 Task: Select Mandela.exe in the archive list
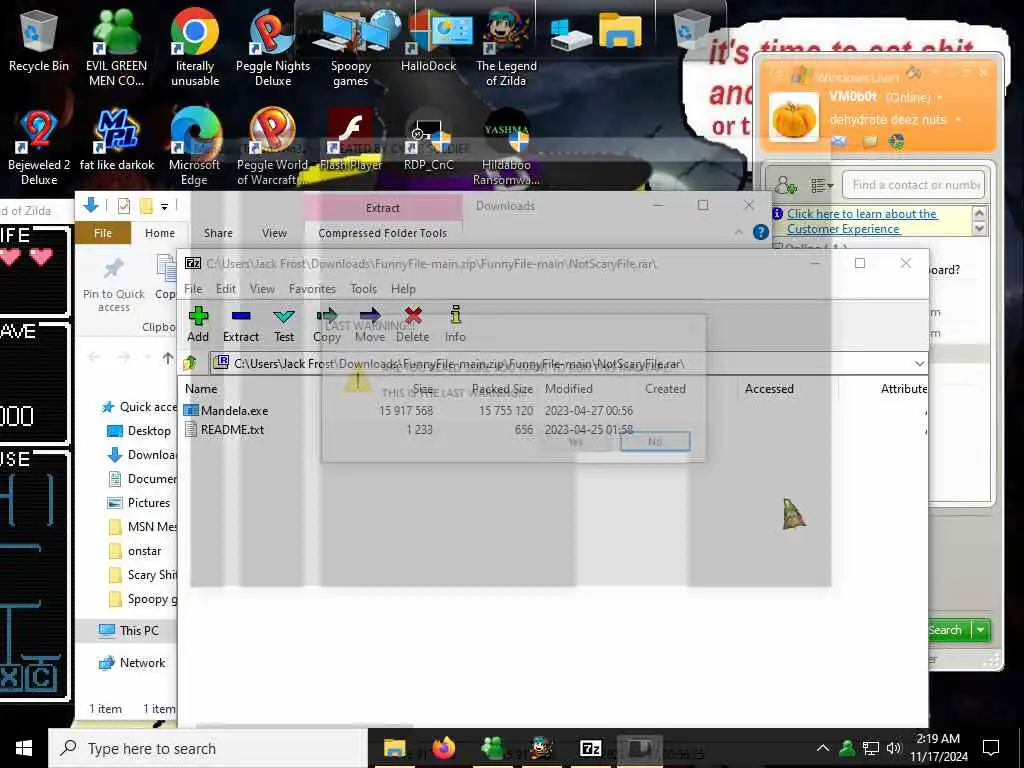pyautogui.click(x=234, y=411)
